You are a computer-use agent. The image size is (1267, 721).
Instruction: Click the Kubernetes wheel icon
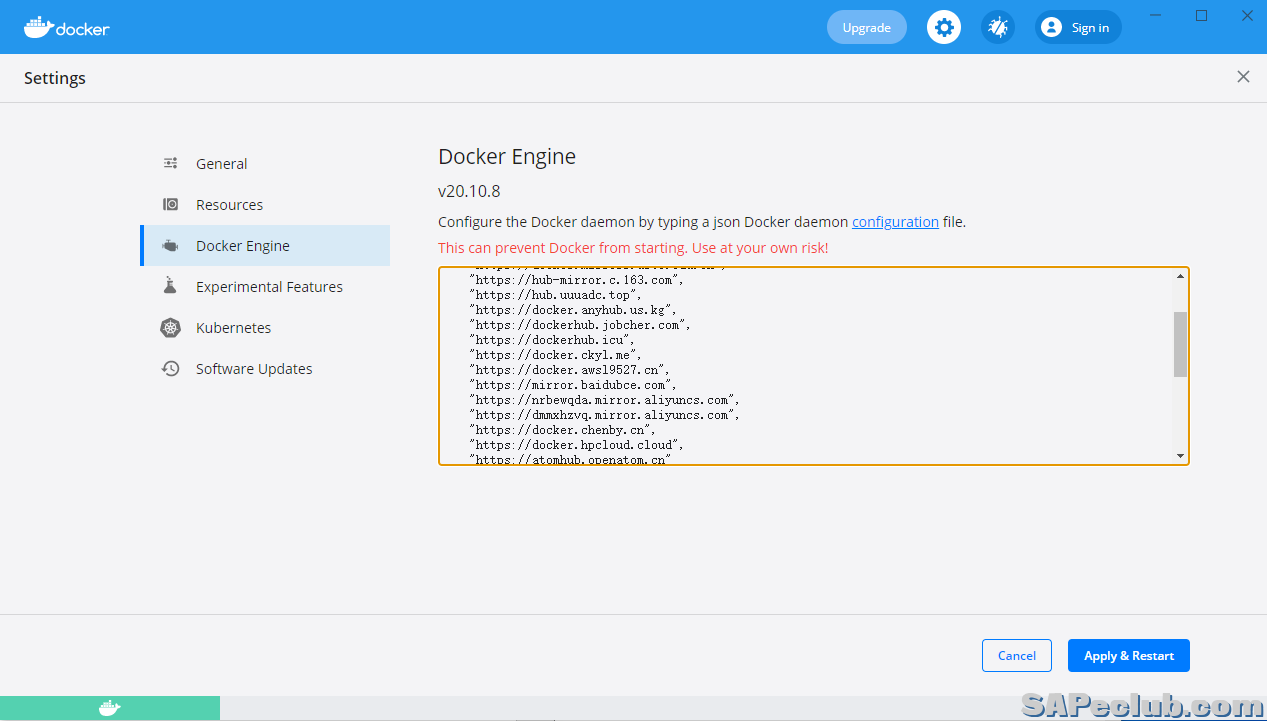point(171,328)
